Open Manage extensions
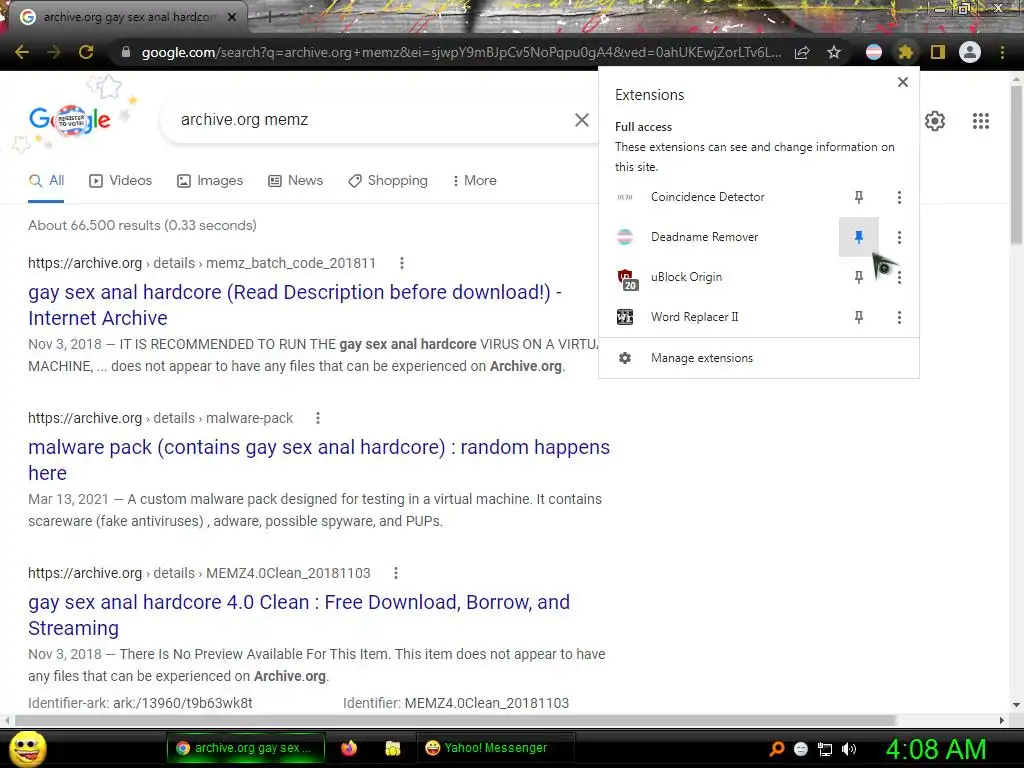The height and width of the screenshot is (768, 1024). tap(758, 358)
